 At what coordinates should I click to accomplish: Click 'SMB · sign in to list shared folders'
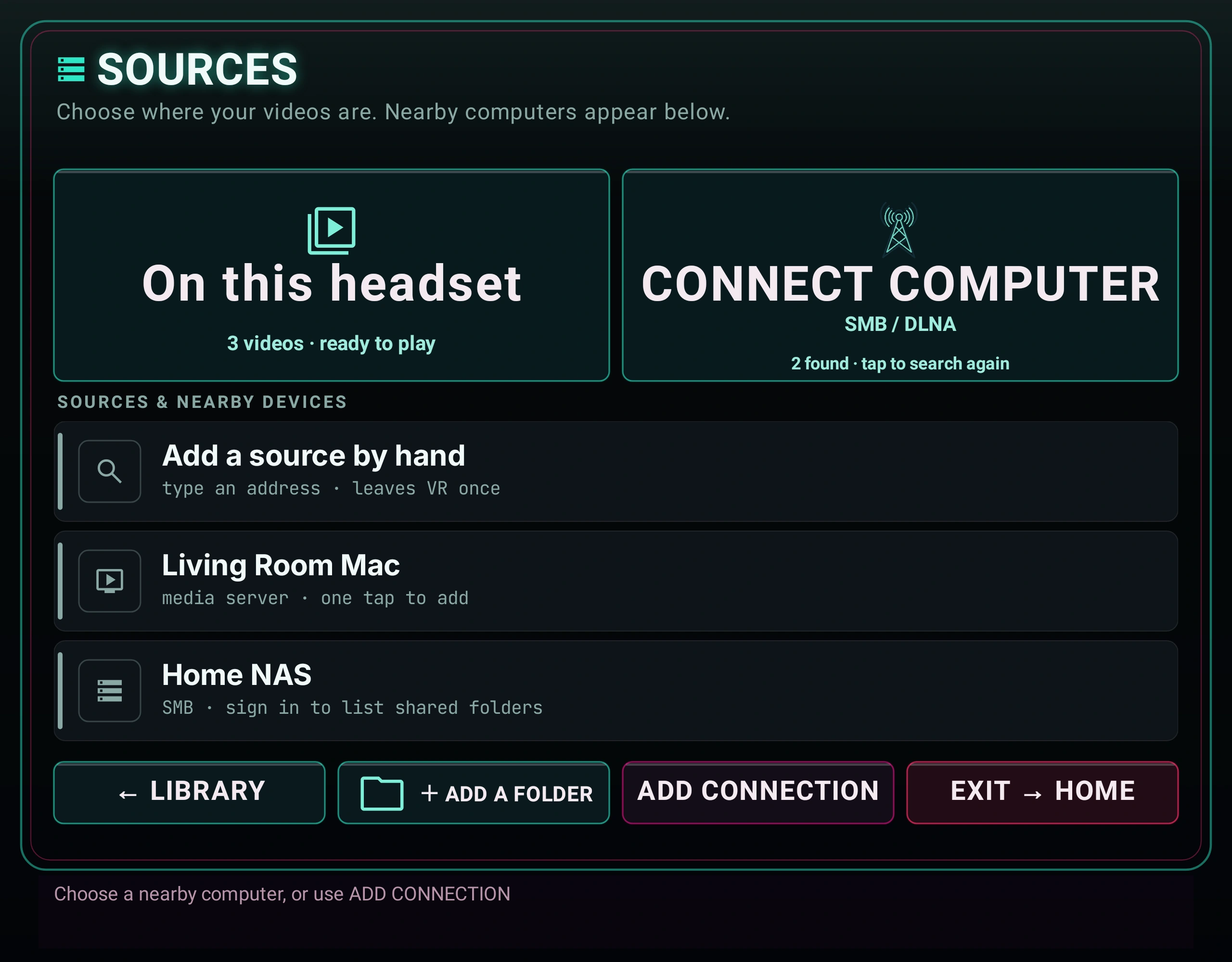[x=353, y=708]
